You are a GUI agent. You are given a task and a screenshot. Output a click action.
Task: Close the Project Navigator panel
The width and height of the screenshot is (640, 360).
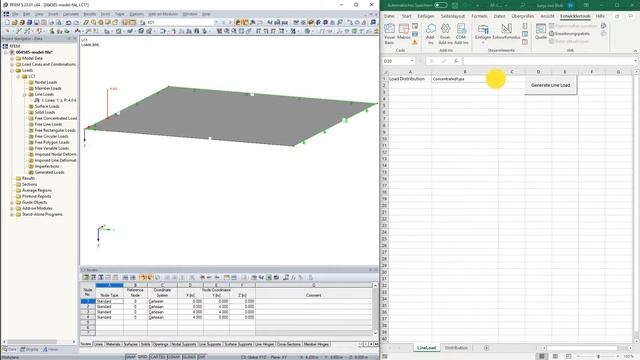coord(75,38)
